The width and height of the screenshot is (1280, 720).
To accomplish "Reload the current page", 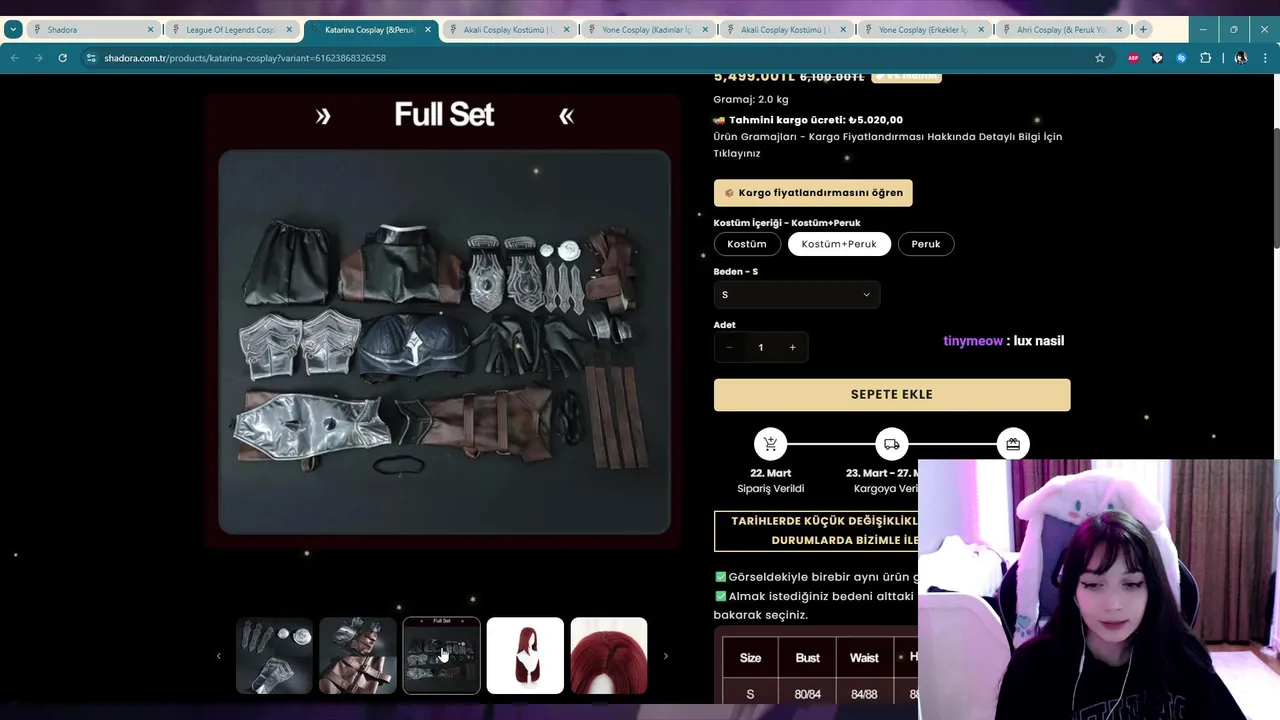I will click(62, 58).
